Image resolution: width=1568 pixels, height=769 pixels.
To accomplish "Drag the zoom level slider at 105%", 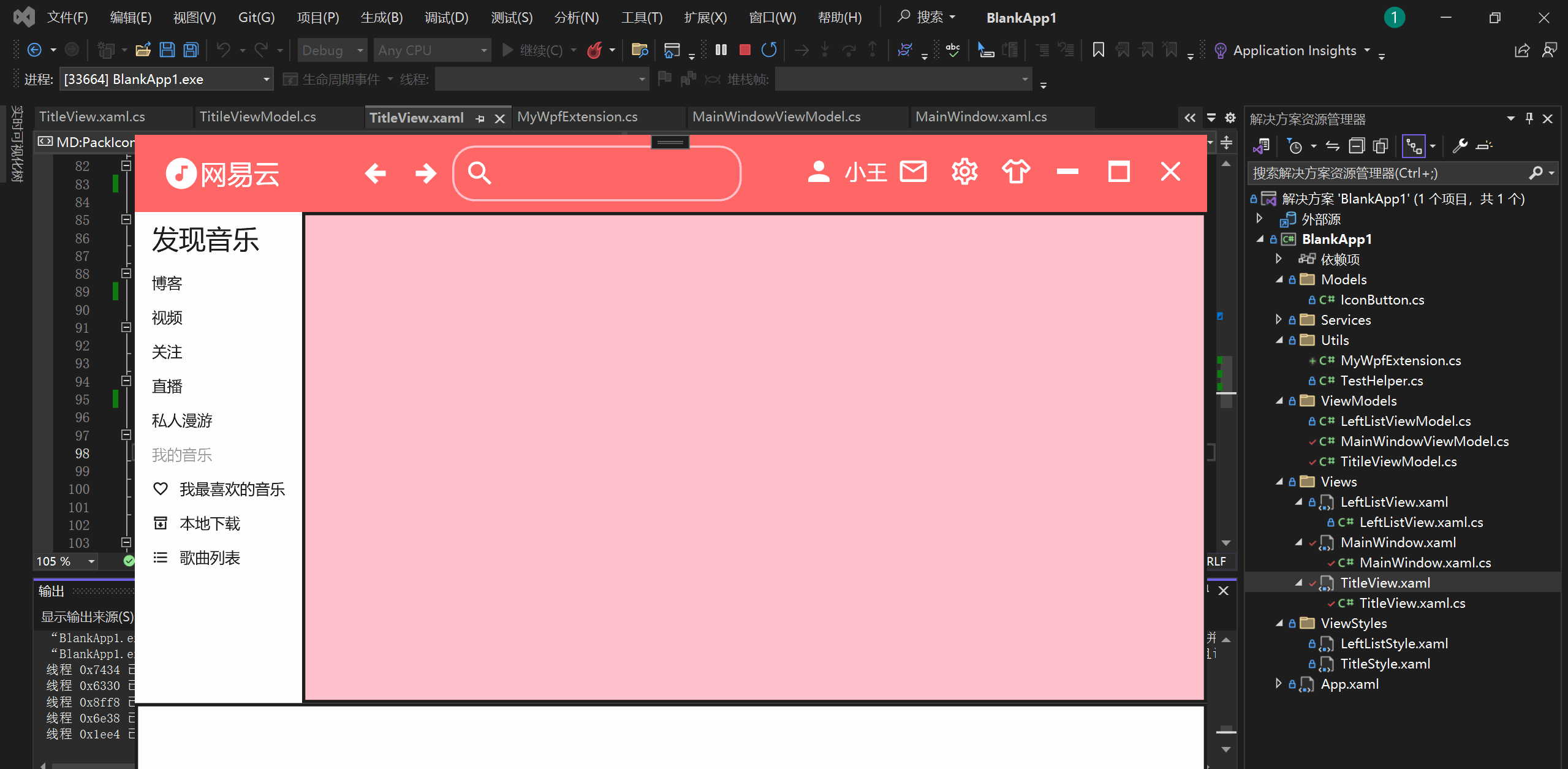I will pos(67,561).
